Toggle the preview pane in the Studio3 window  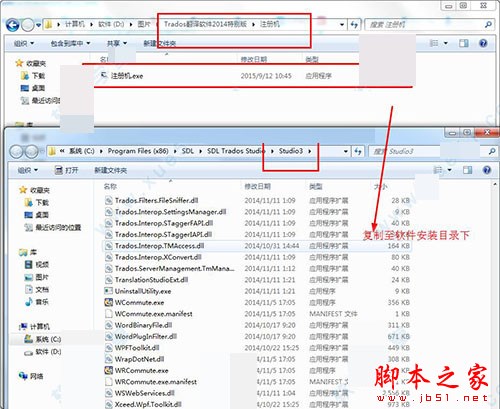click(x=467, y=170)
